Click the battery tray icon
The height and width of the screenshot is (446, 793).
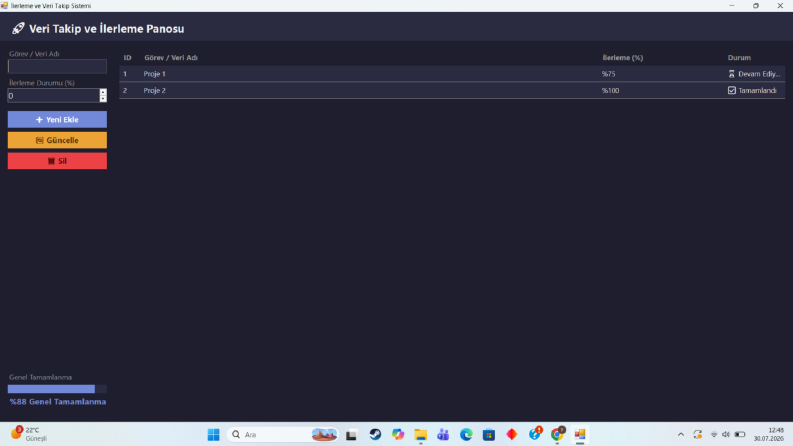740,434
